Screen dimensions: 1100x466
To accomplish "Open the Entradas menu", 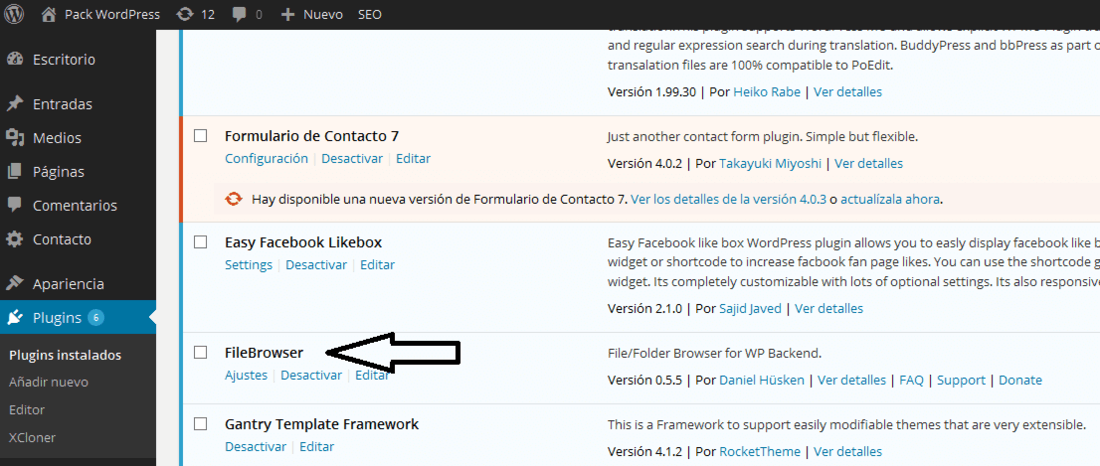I will point(62,104).
